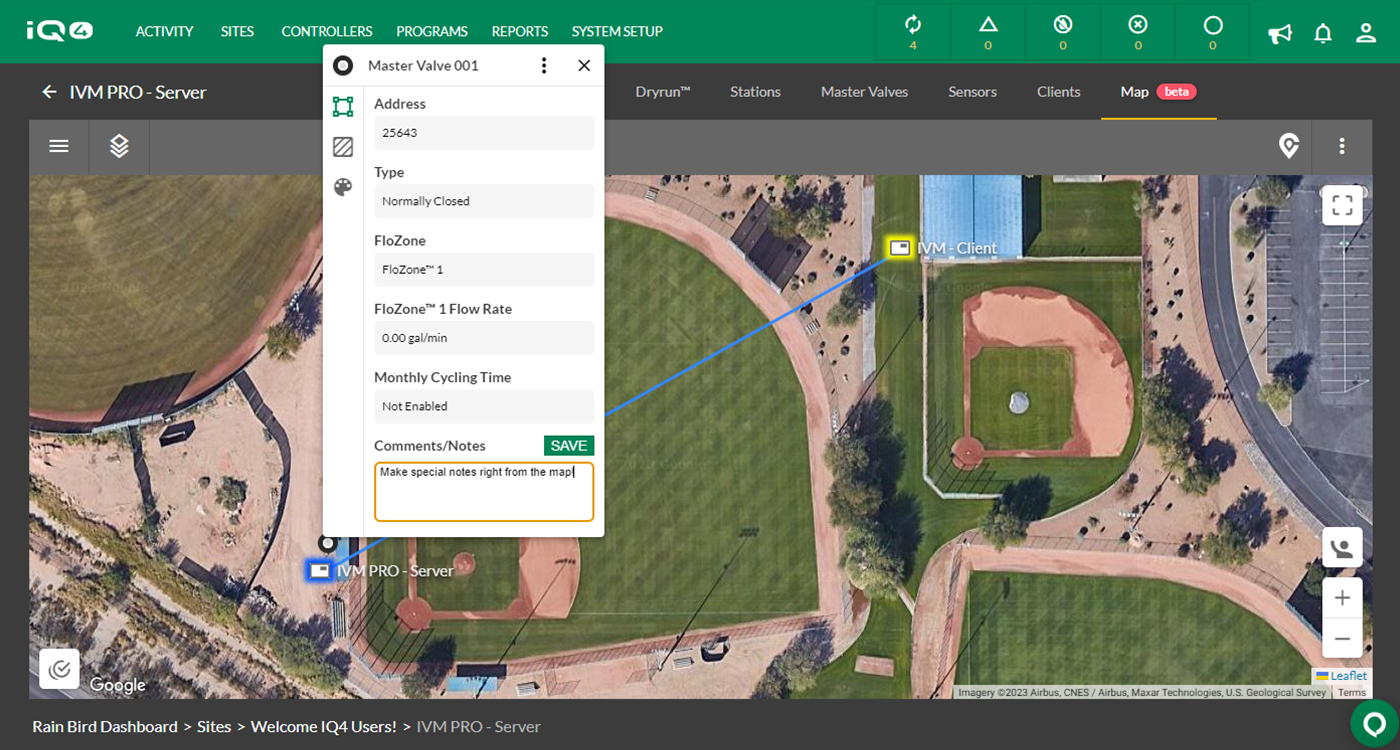Switch to the Sensors tab
This screenshot has width=1400, height=750.
point(972,91)
